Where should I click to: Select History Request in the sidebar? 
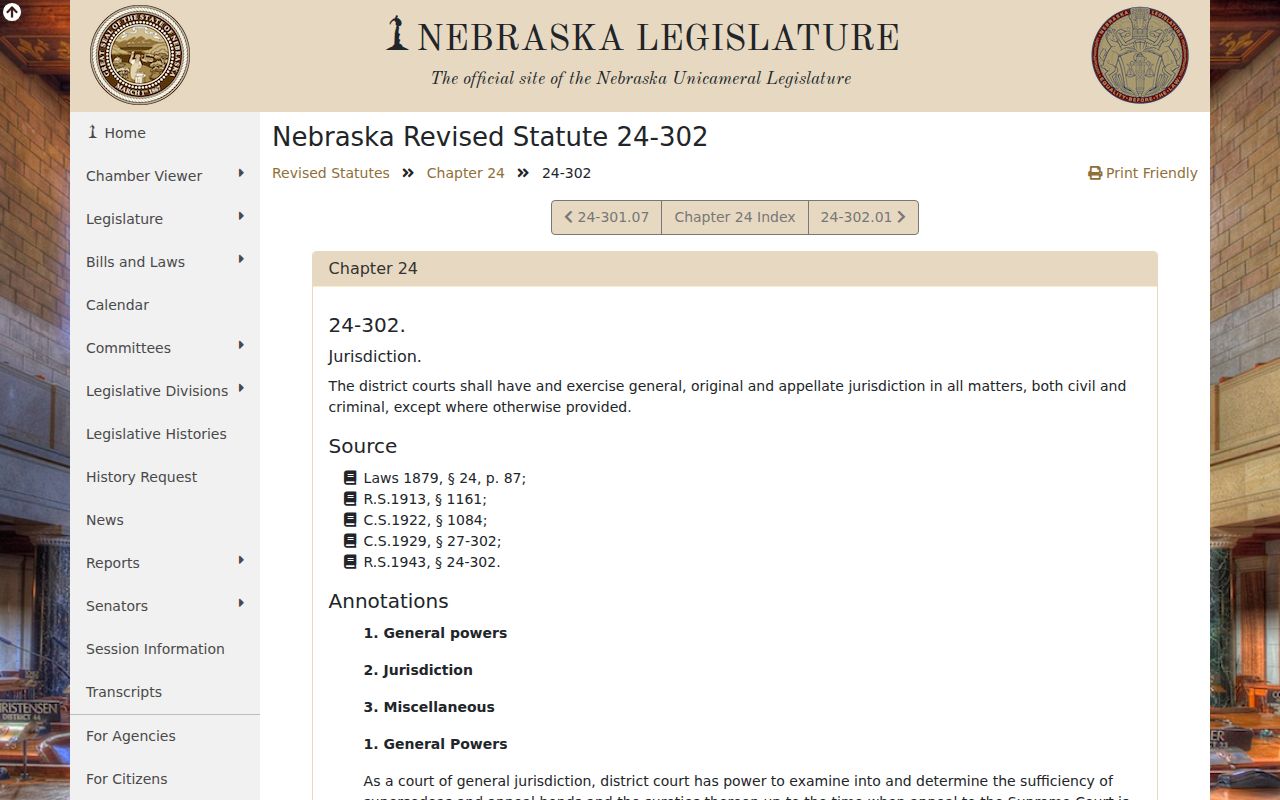(x=165, y=477)
